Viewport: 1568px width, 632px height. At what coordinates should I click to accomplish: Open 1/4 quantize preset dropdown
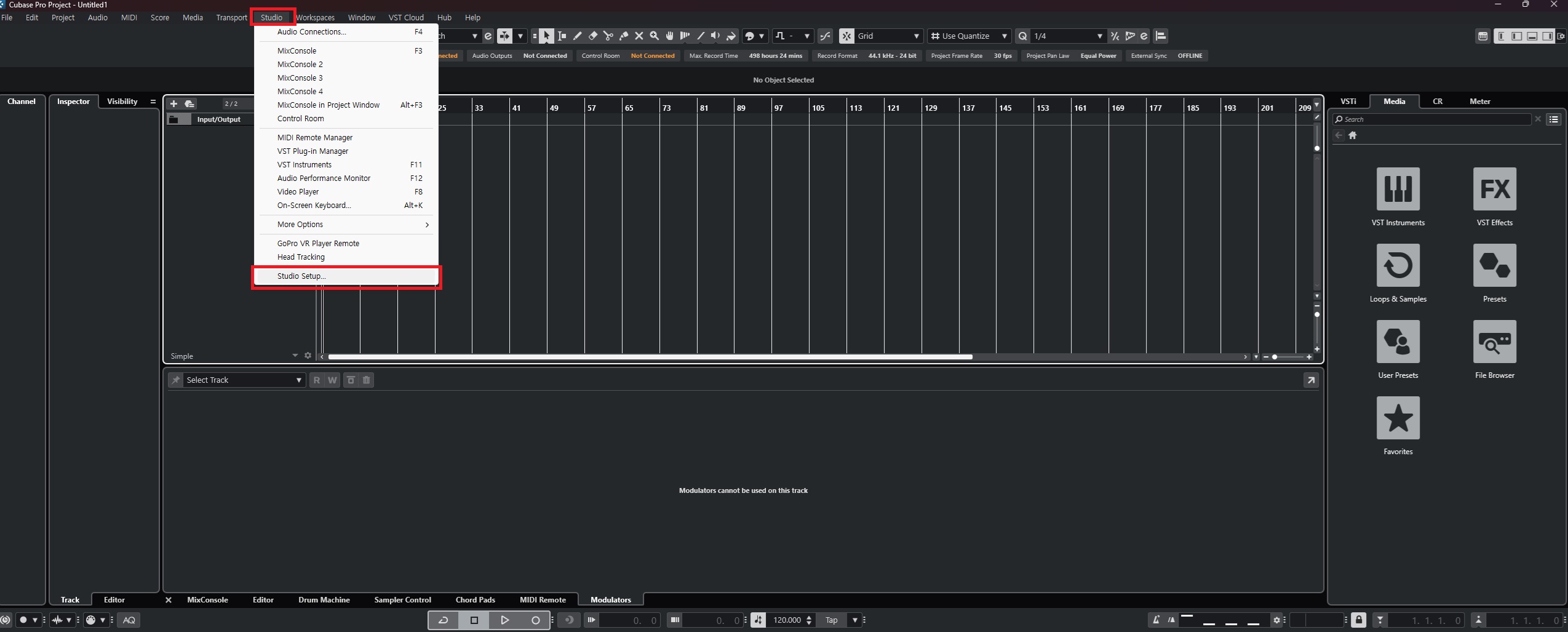1069,36
